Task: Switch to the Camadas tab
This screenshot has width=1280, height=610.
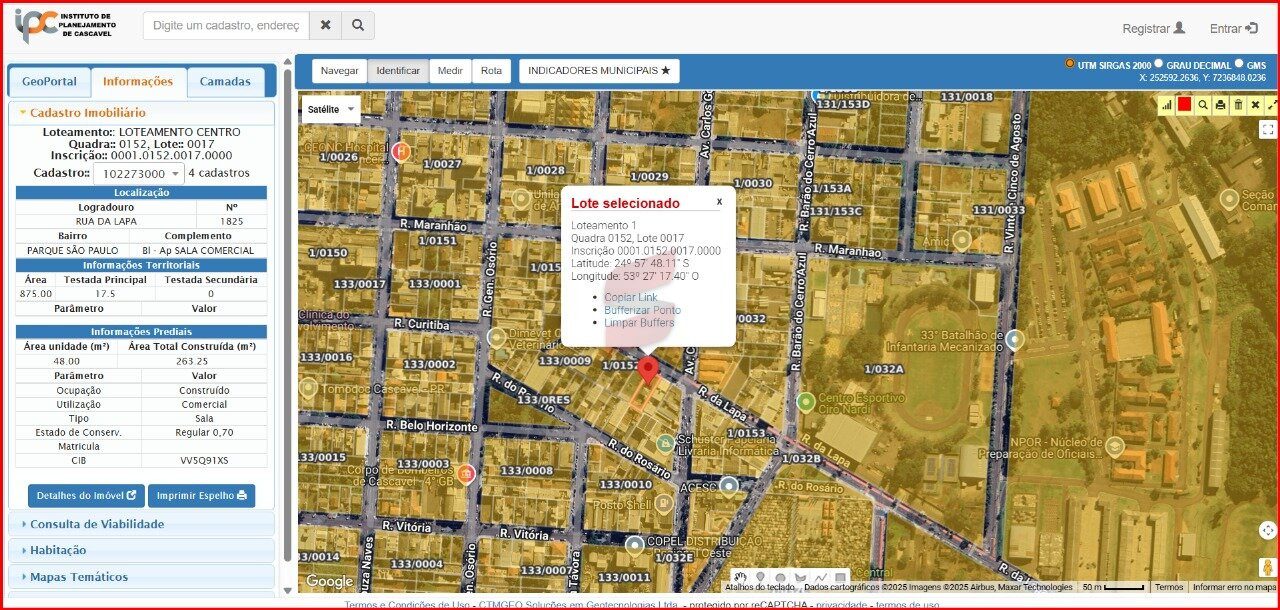Action: pyautogui.click(x=225, y=82)
